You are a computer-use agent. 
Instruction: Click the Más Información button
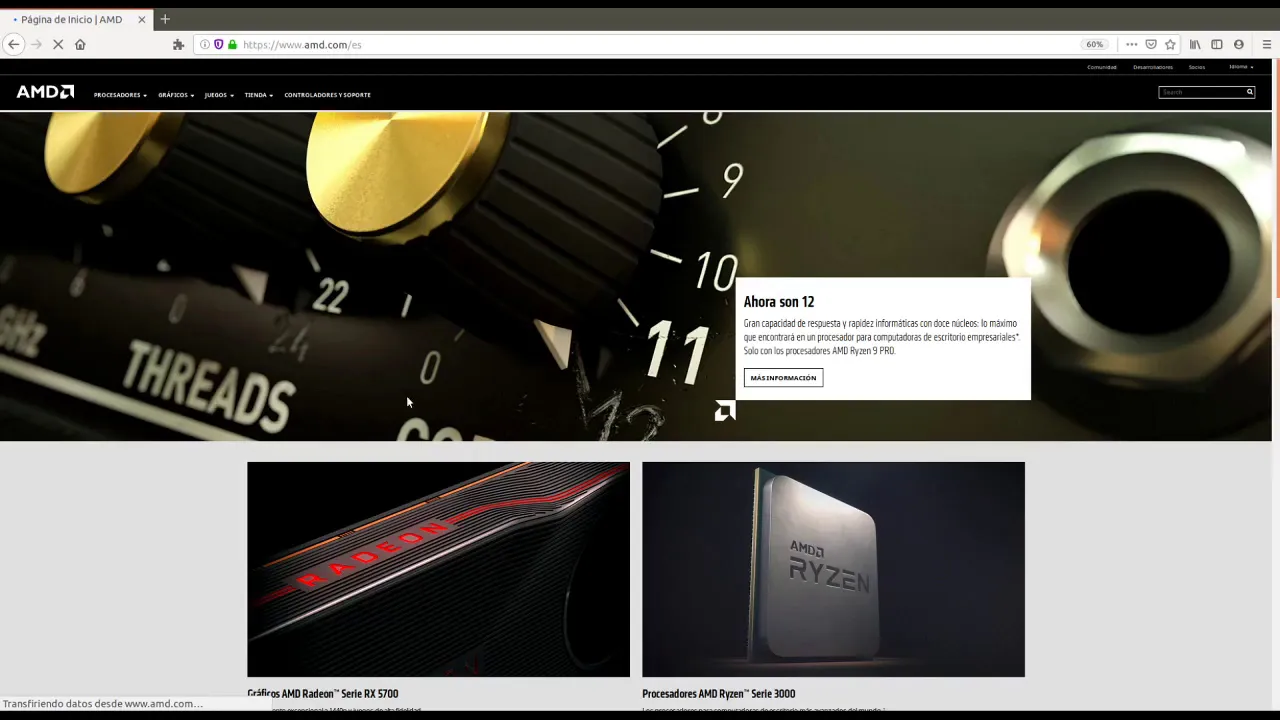click(x=783, y=378)
